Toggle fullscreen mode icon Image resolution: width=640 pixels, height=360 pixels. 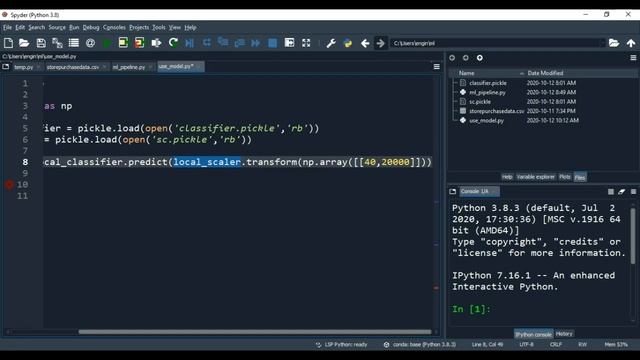pos(306,43)
